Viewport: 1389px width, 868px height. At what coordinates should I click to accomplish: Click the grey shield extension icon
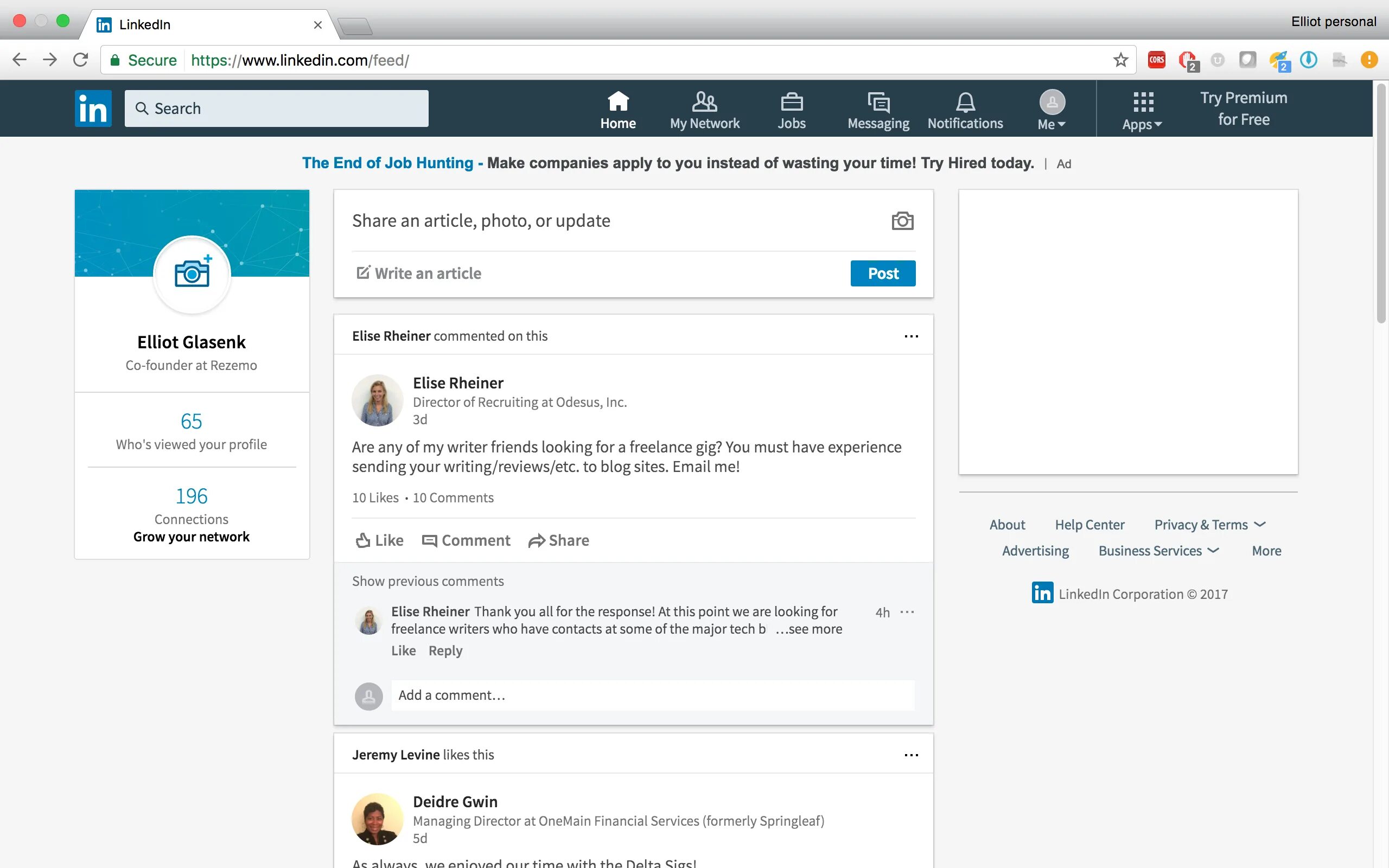click(1248, 60)
